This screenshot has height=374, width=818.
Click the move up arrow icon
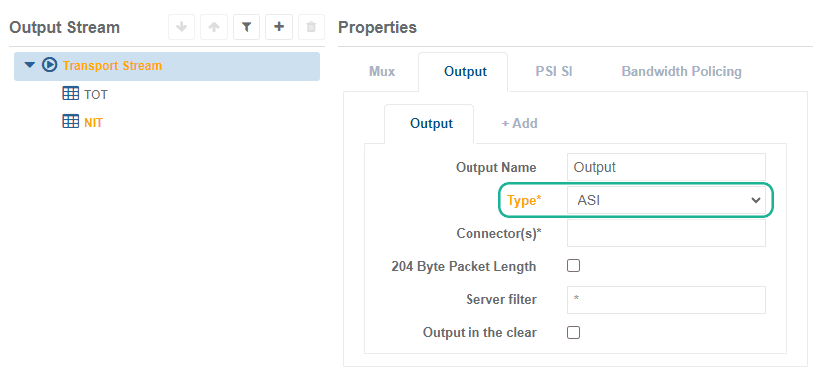214,27
